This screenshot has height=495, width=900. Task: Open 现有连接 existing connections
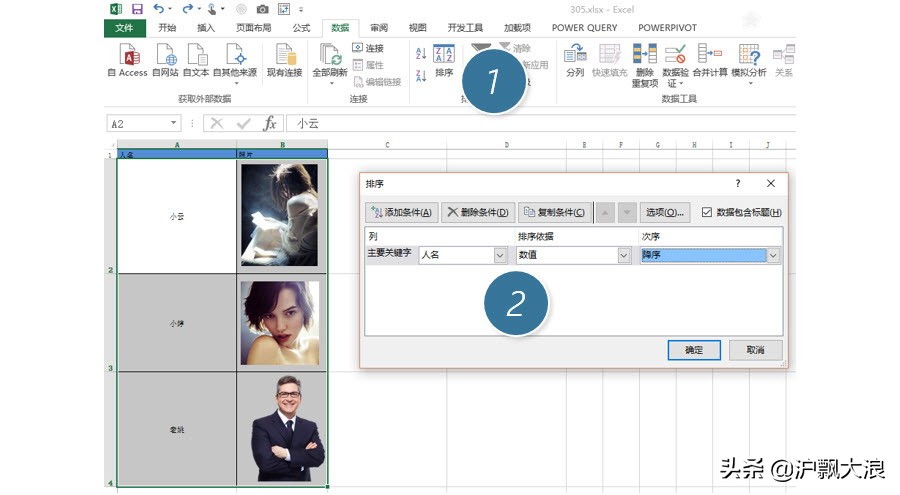[x=284, y=60]
